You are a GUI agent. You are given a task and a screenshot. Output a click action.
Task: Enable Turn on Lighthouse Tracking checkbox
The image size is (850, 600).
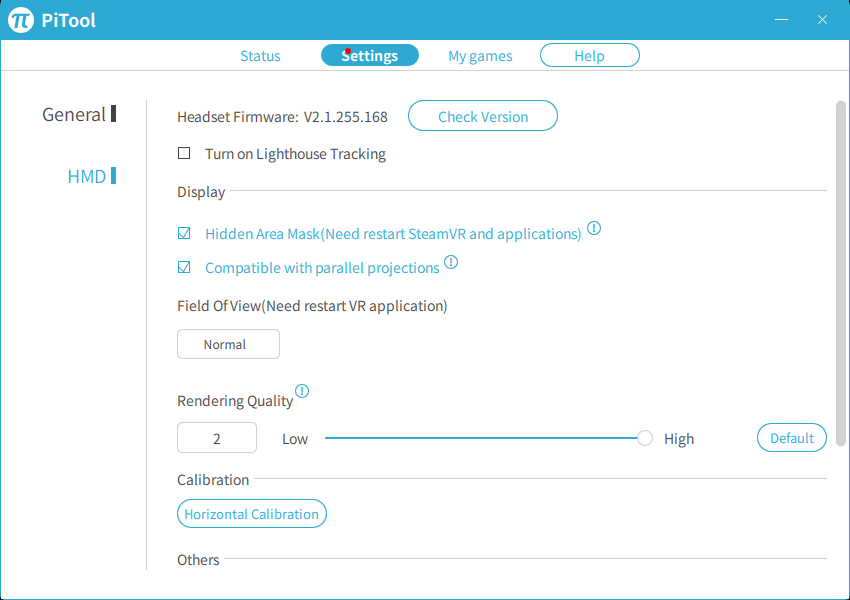(x=184, y=154)
